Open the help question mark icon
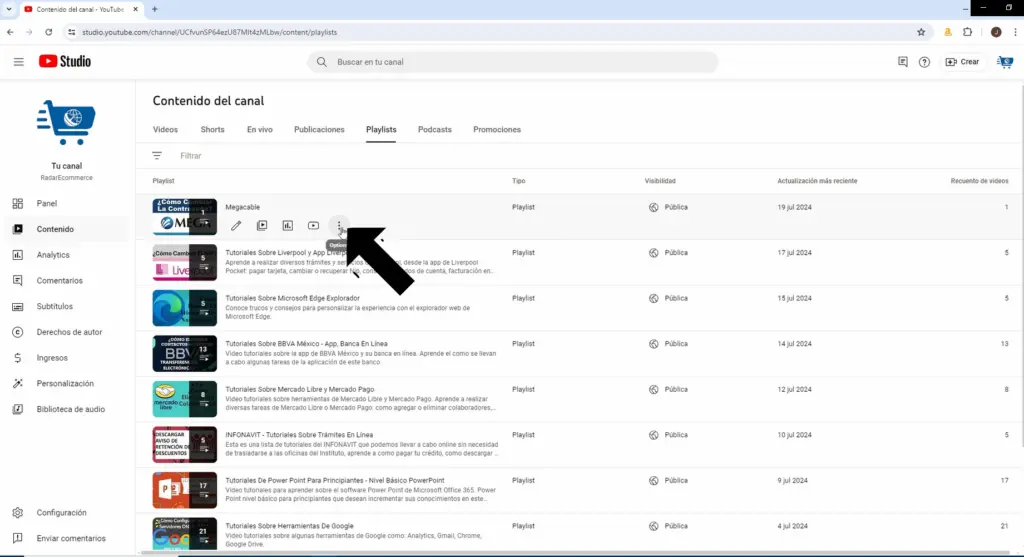Screen dimensions: 1024x557 (x=924, y=62)
